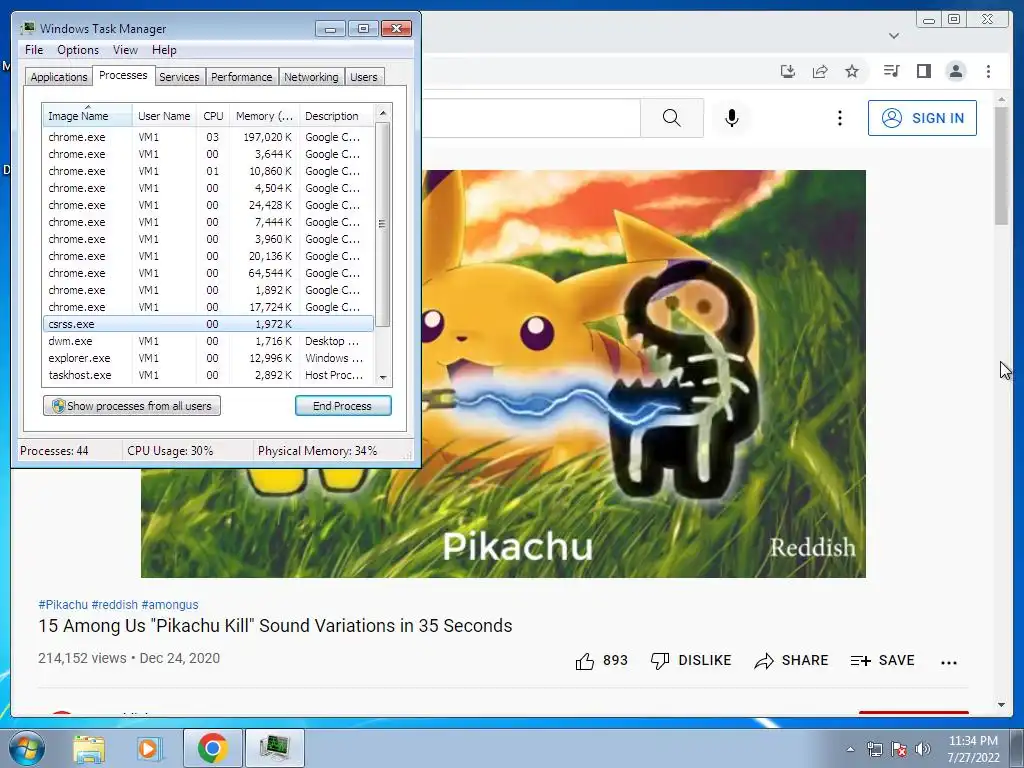Switch to Applications tab
1024x768 pixels.
[x=59, y=77]
